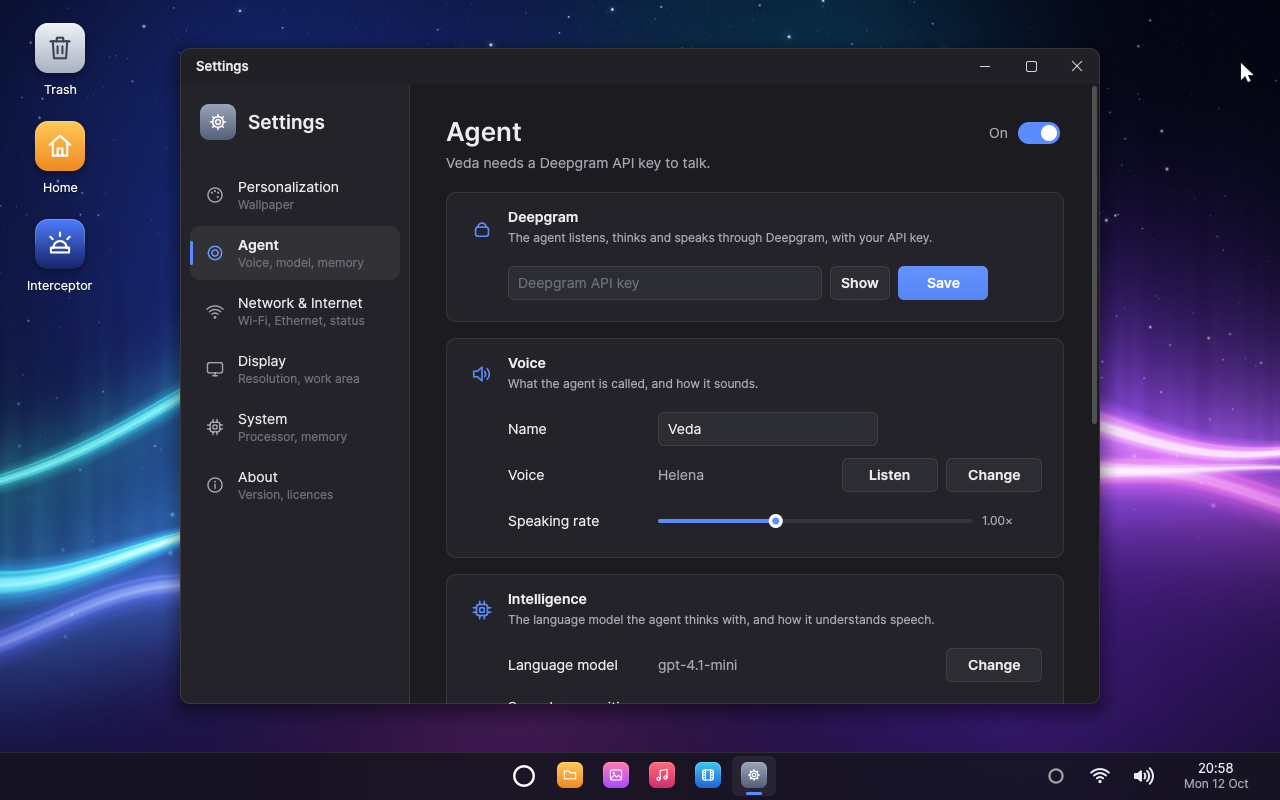Click the 1.00× speaking rate value
Image resolution: width=1280 pixels, height=800 pixels.
pos(997,521)
